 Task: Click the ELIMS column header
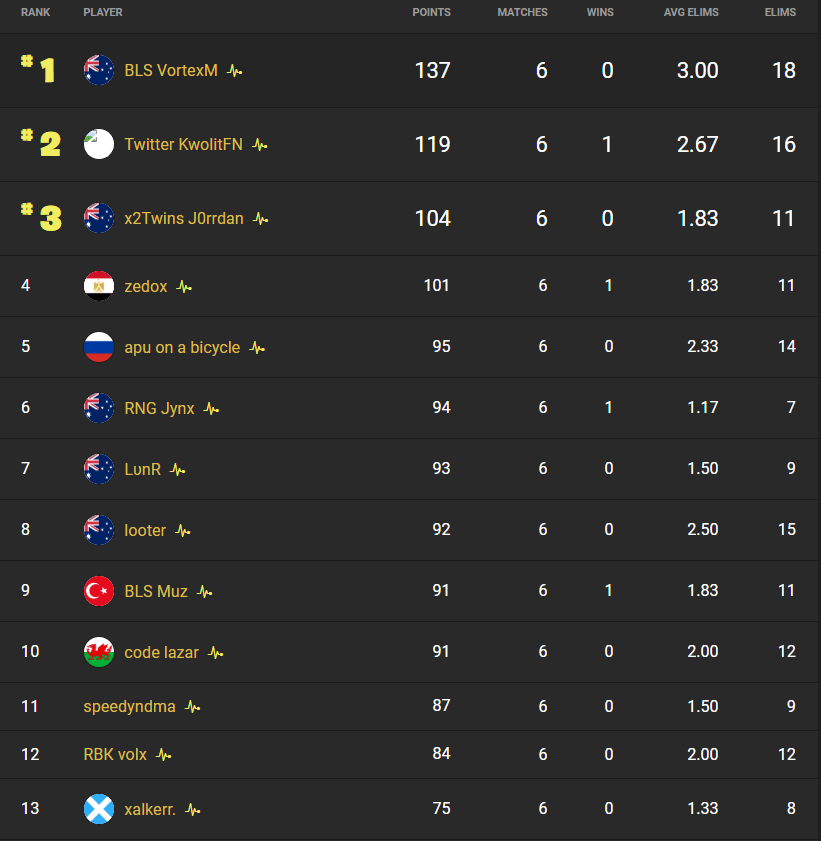point(780,12)
